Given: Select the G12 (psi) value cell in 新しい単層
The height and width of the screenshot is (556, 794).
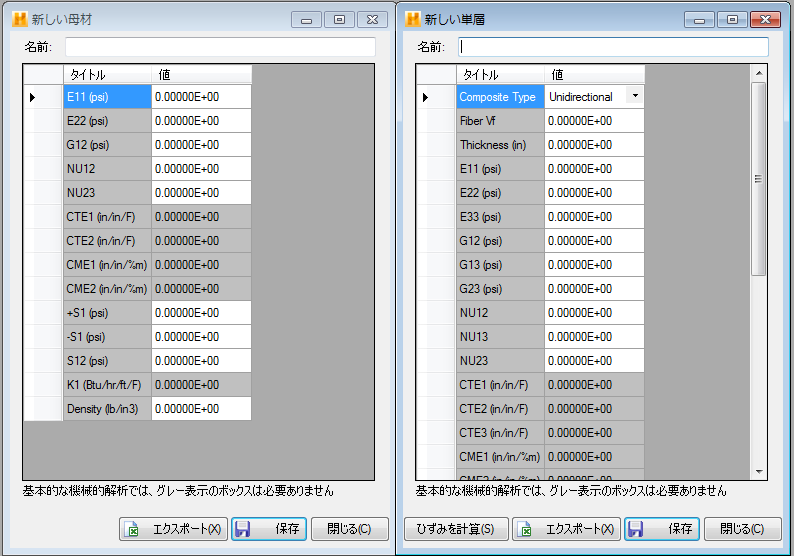Looking at the screenshot, I should point(594,241).
